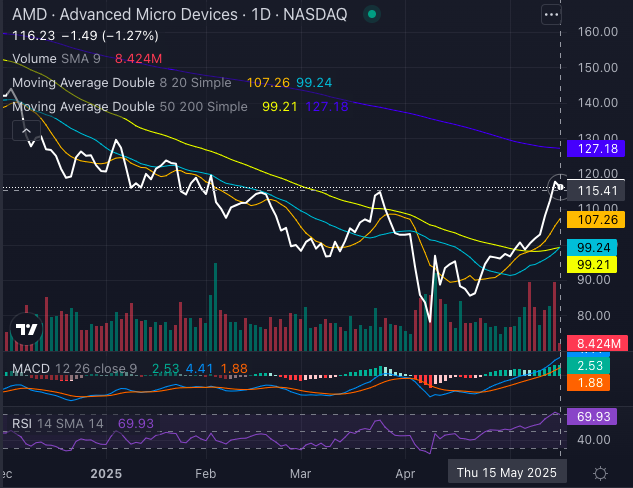Click the 69.93 purple RSI axis label

click(592, 416)
